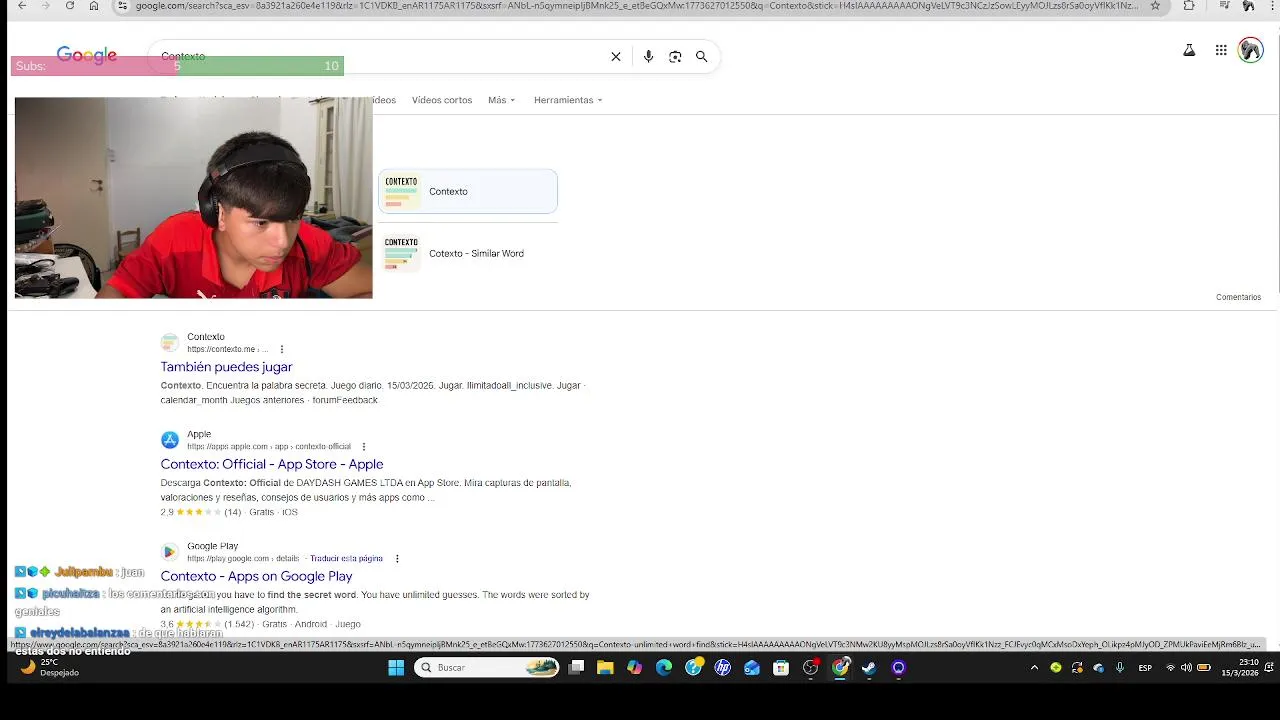This screenshot has width=1280, height=720.
Task: Click the Google Play source name
Action: point(212,546)
